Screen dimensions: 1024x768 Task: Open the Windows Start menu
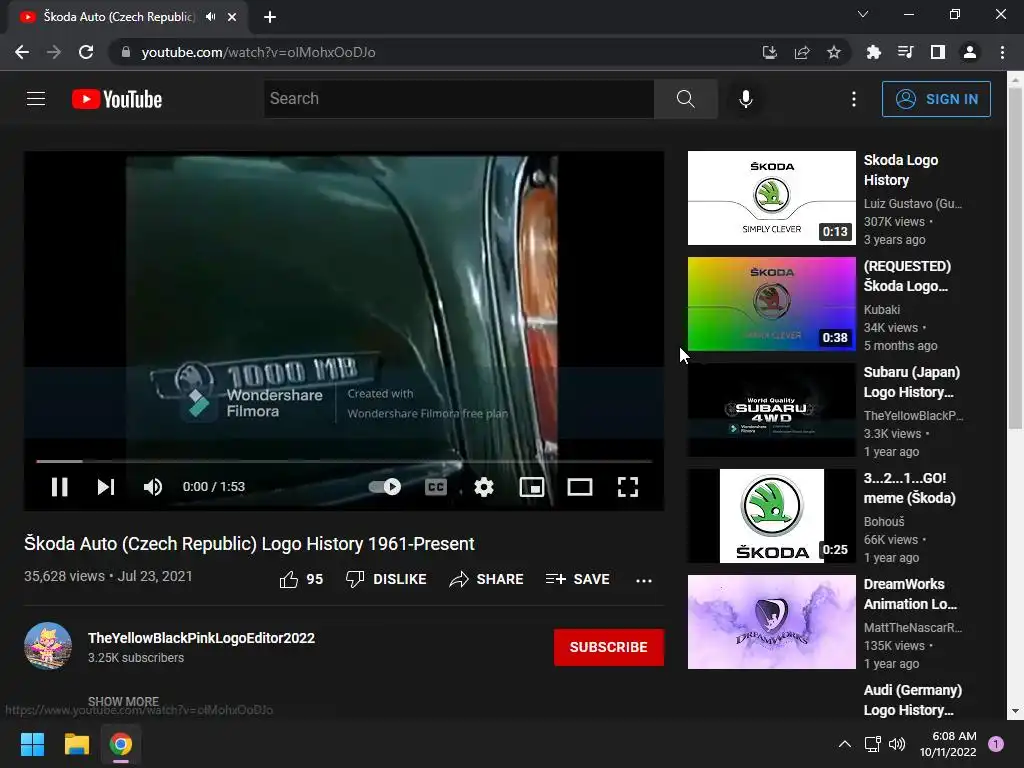[x=32, y=744]
